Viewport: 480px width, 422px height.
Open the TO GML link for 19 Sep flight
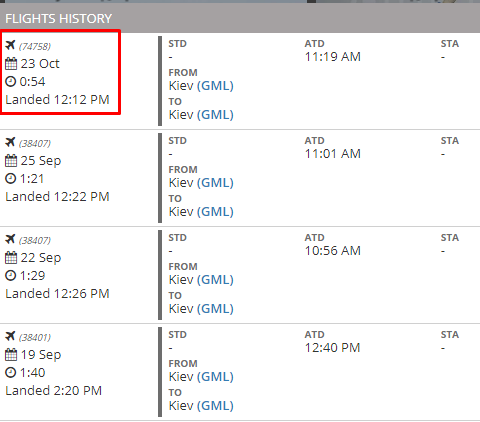215,406
